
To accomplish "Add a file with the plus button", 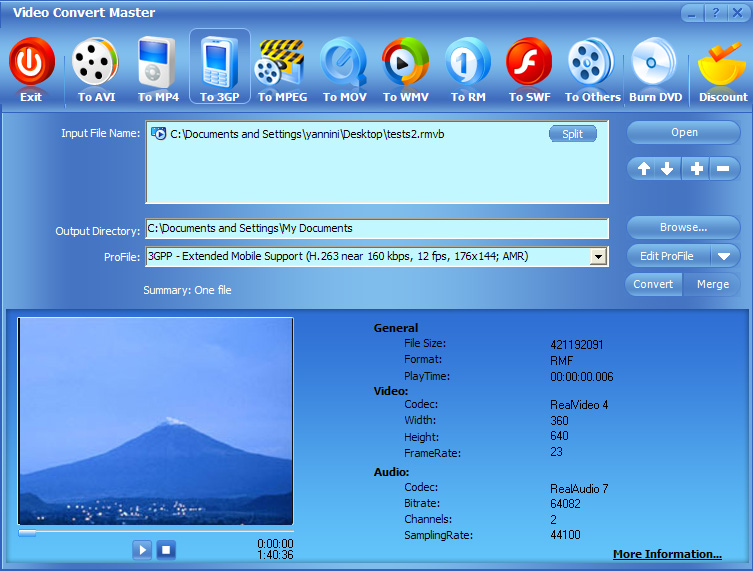I will pyautogui.click(x=696, y=169).
